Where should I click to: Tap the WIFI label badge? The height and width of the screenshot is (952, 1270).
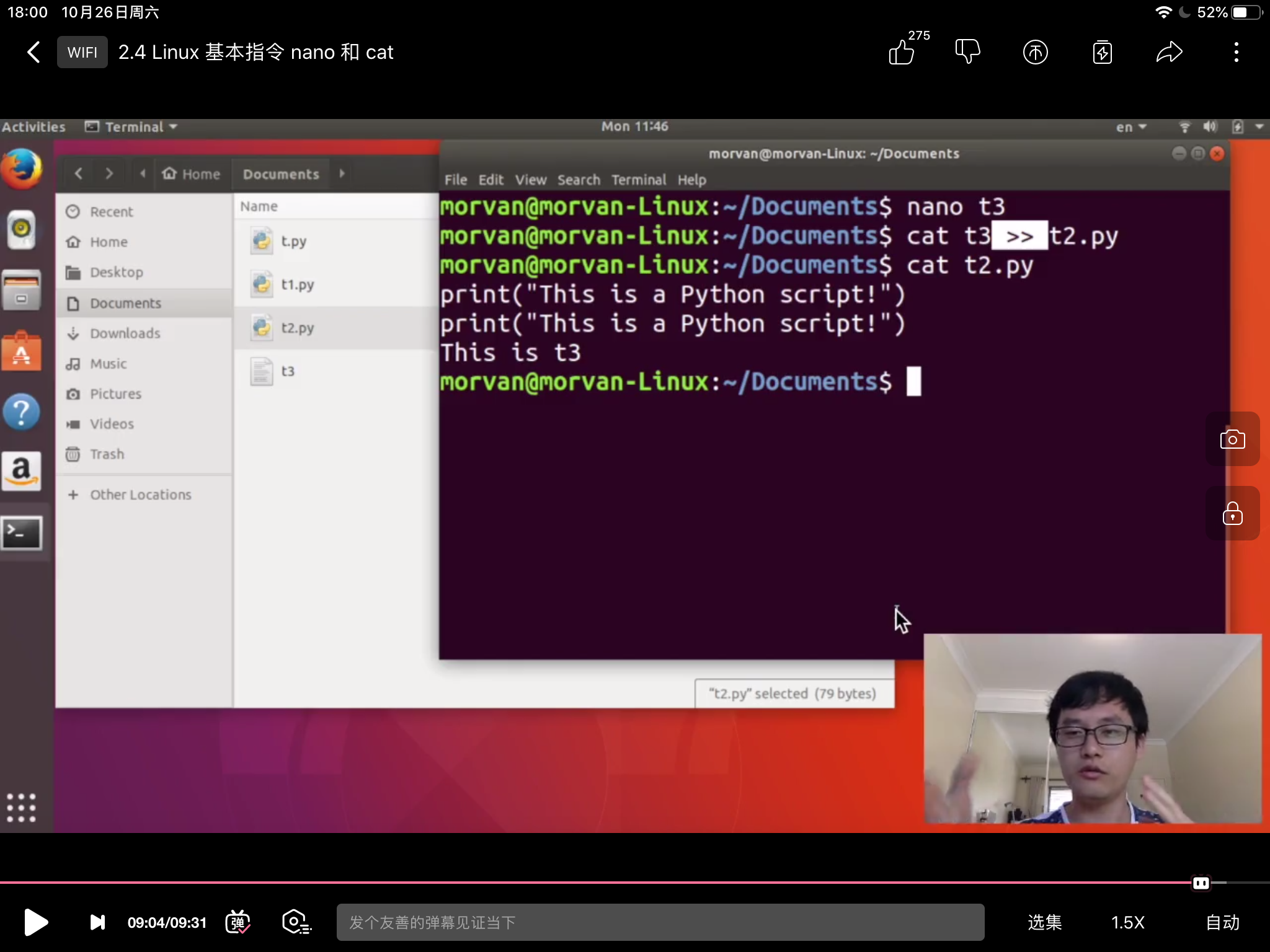(x=82, y=52)
